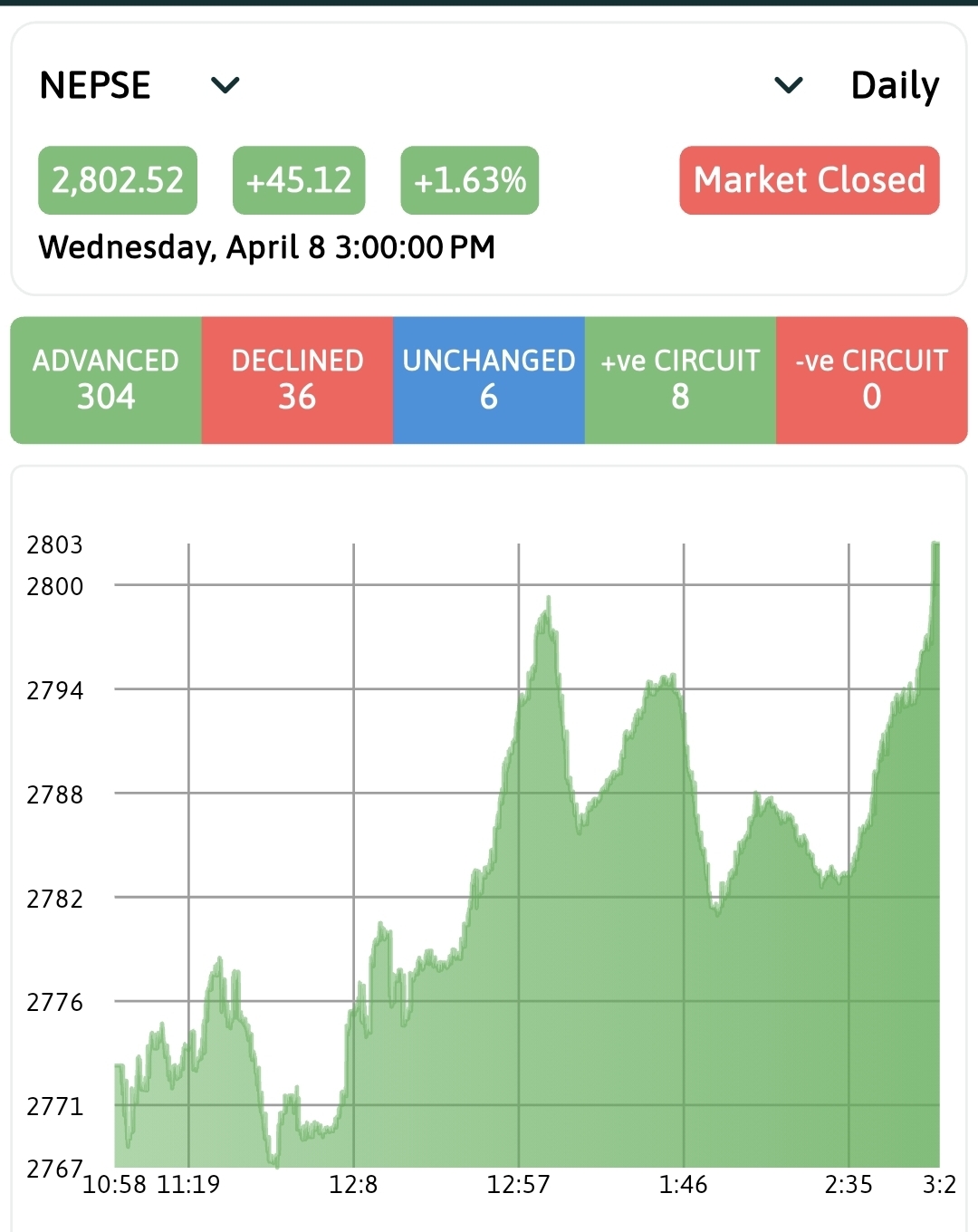This screenshot has width=978, height=1232.
Task: Click the +45.12 point change badge
Action: [x=299, y=180]
